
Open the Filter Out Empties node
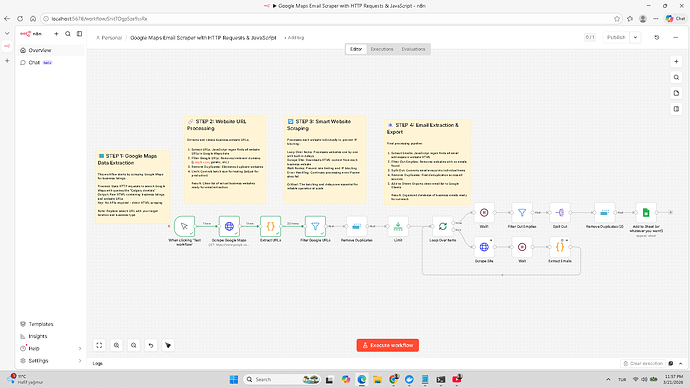[x=522, y=212]
